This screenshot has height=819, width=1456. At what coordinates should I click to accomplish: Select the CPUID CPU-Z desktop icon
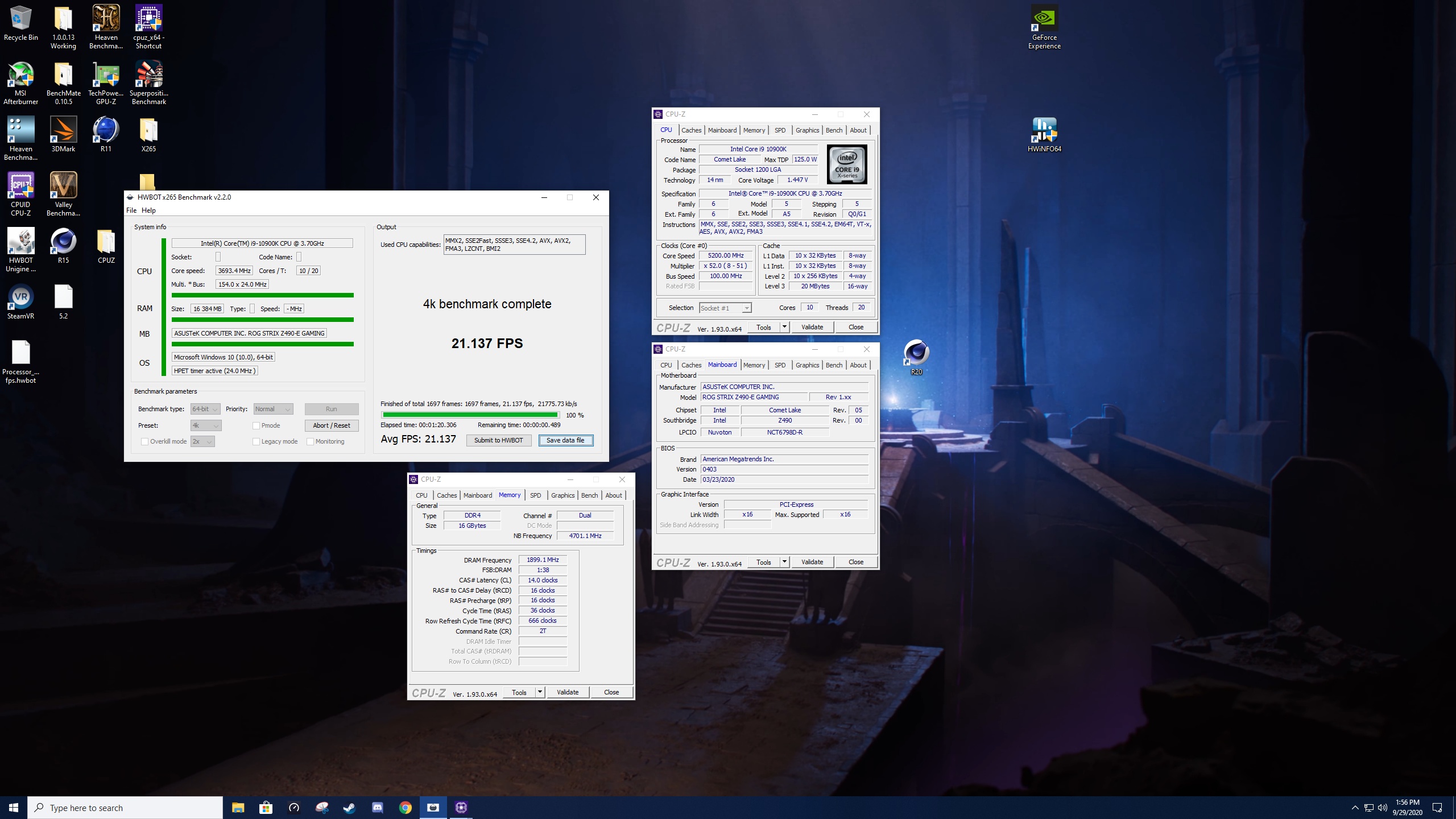21,195
